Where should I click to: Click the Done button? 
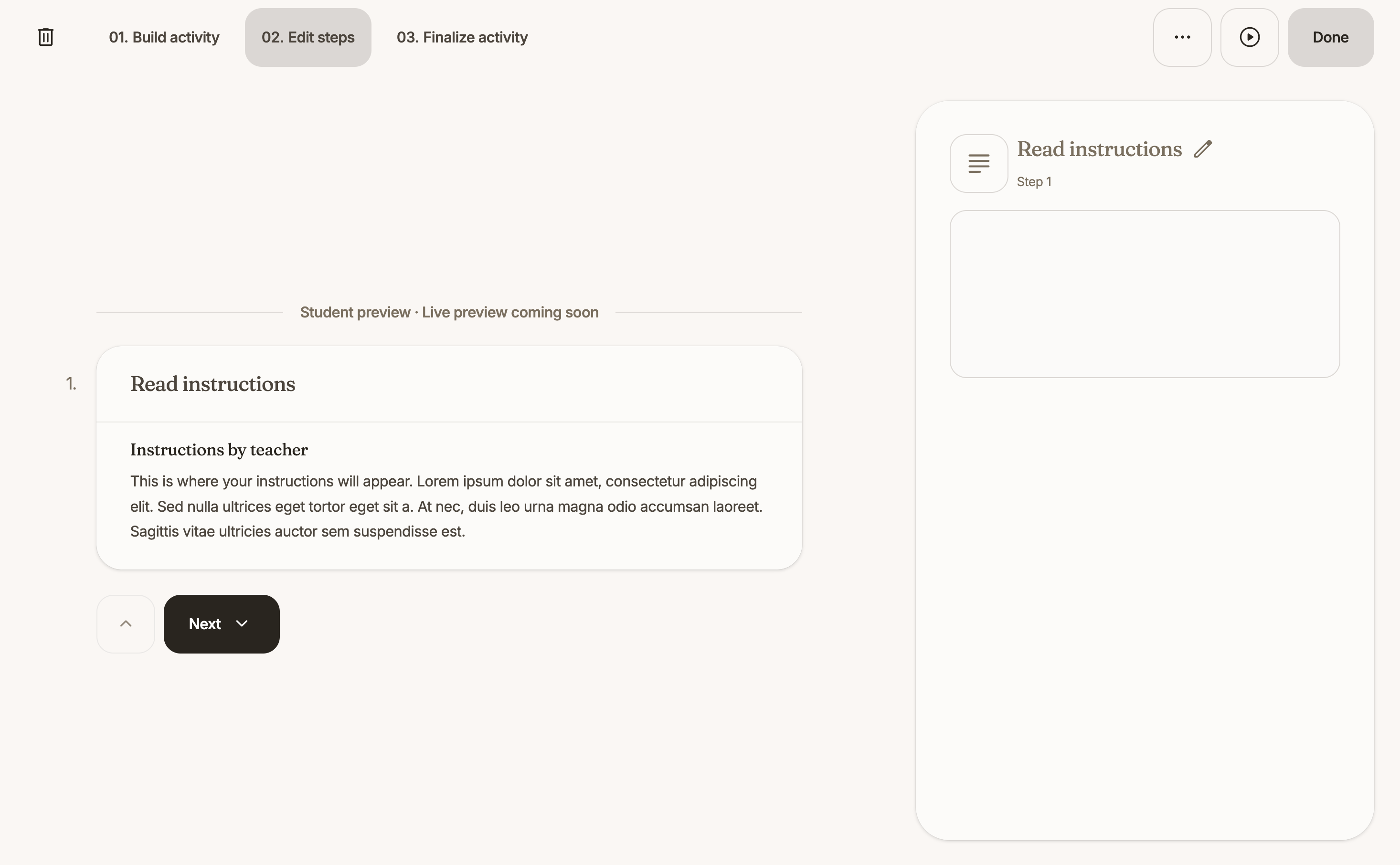[x=1330, y=37]
